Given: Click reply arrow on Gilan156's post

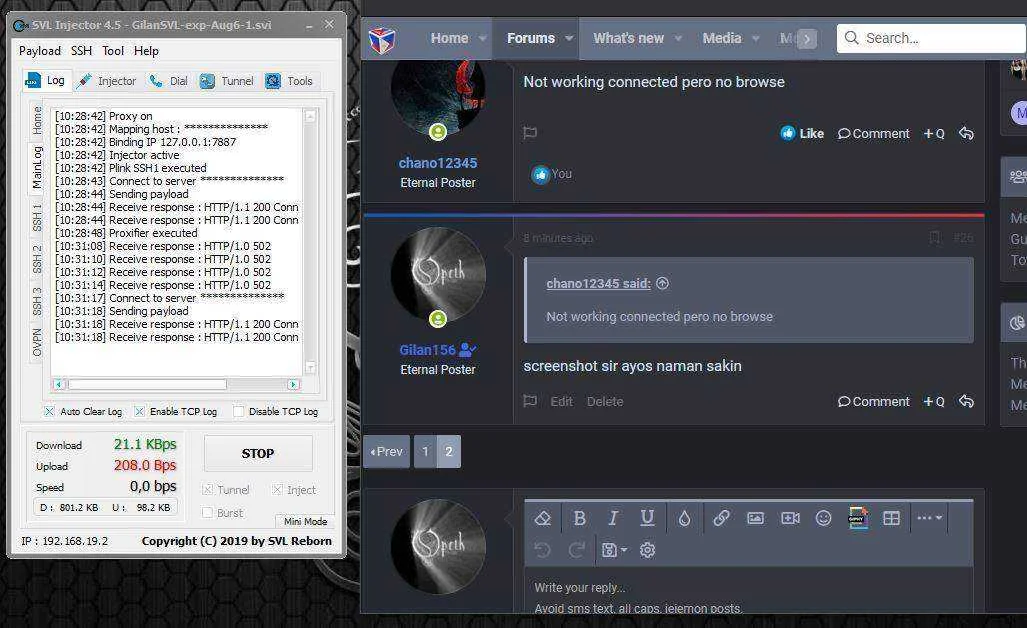Looking at the screenshot, I should [x=966, y=401].
